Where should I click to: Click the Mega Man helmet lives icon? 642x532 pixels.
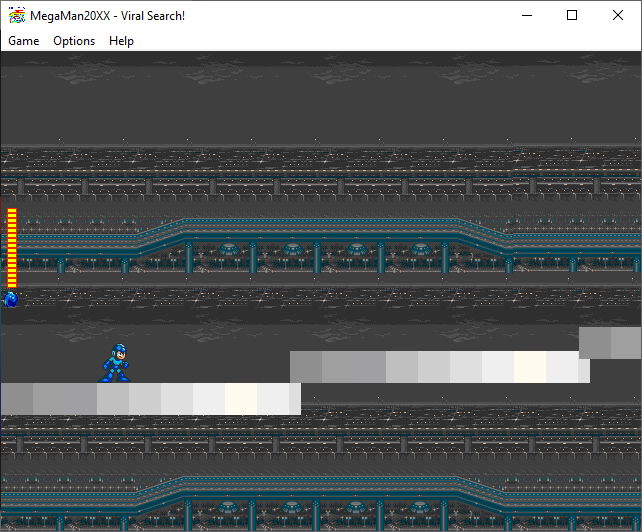(x=11, y=299)
